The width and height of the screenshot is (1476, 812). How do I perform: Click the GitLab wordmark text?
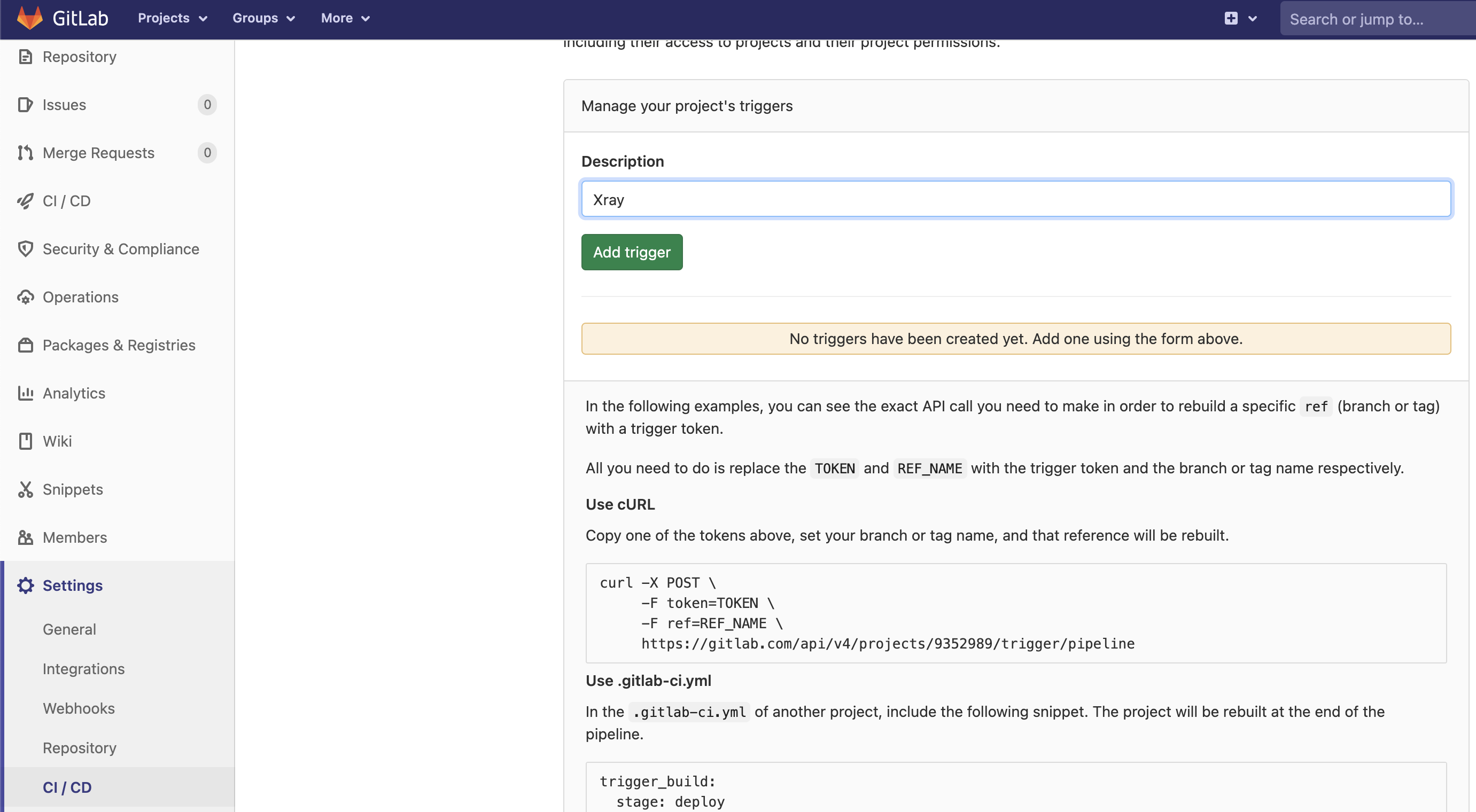80,18
